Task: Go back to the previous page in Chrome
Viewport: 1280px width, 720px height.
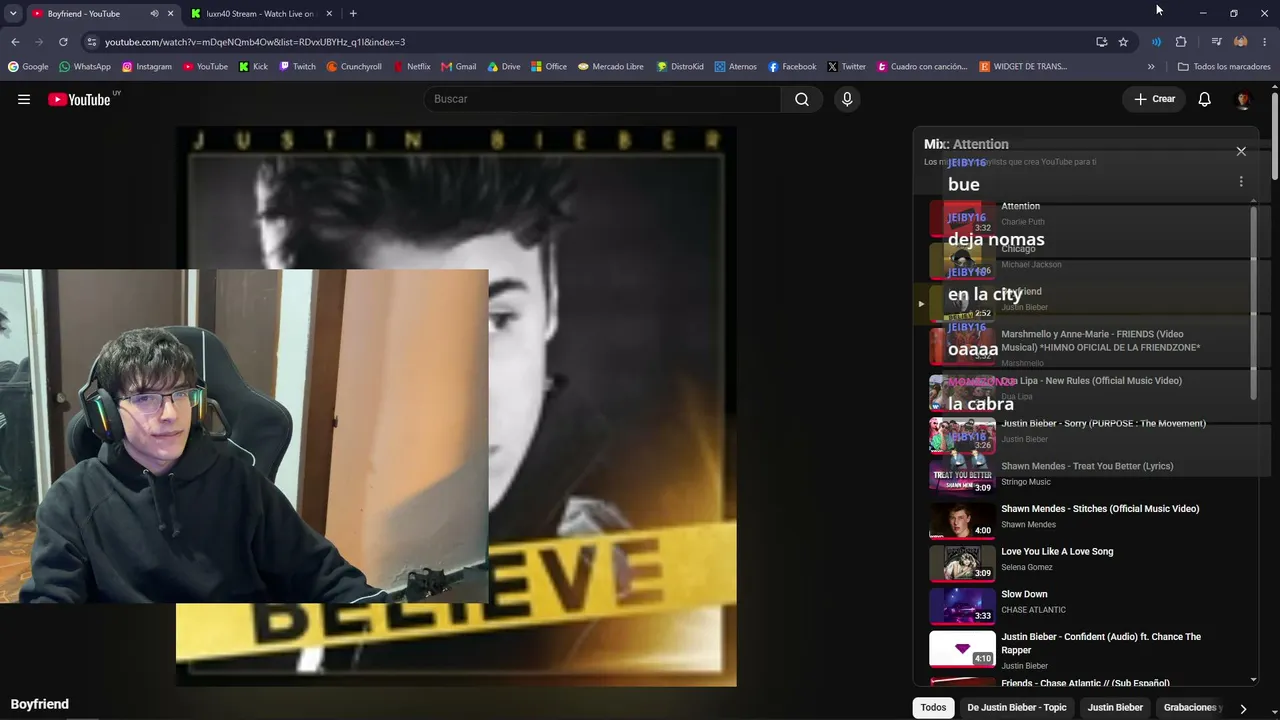Action: (x=15, y=42)
